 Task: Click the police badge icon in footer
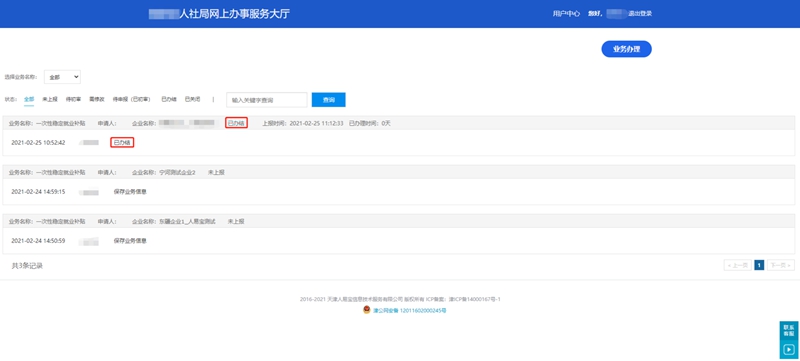(x=366, y=310)
